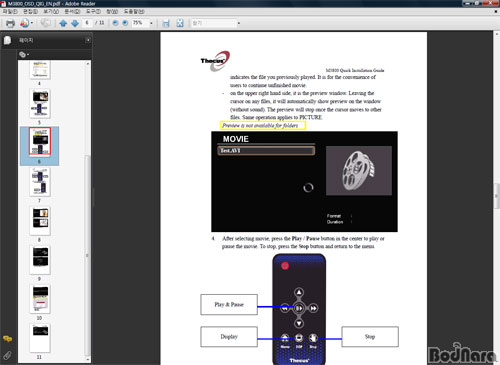Click the scrolling page-width view icon
Image resolution: width=500 pixels, height=365 pixels.
166,23
